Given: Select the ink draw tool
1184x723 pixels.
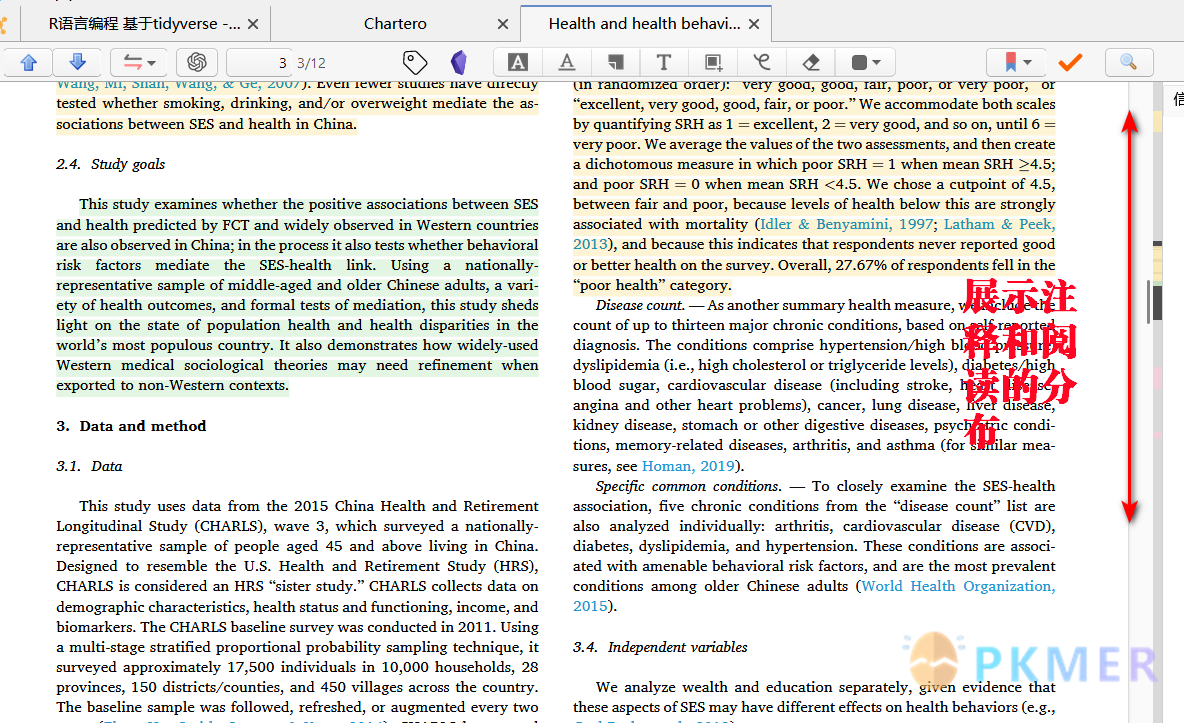Looking at the screenshot, I should pos(762,62).
